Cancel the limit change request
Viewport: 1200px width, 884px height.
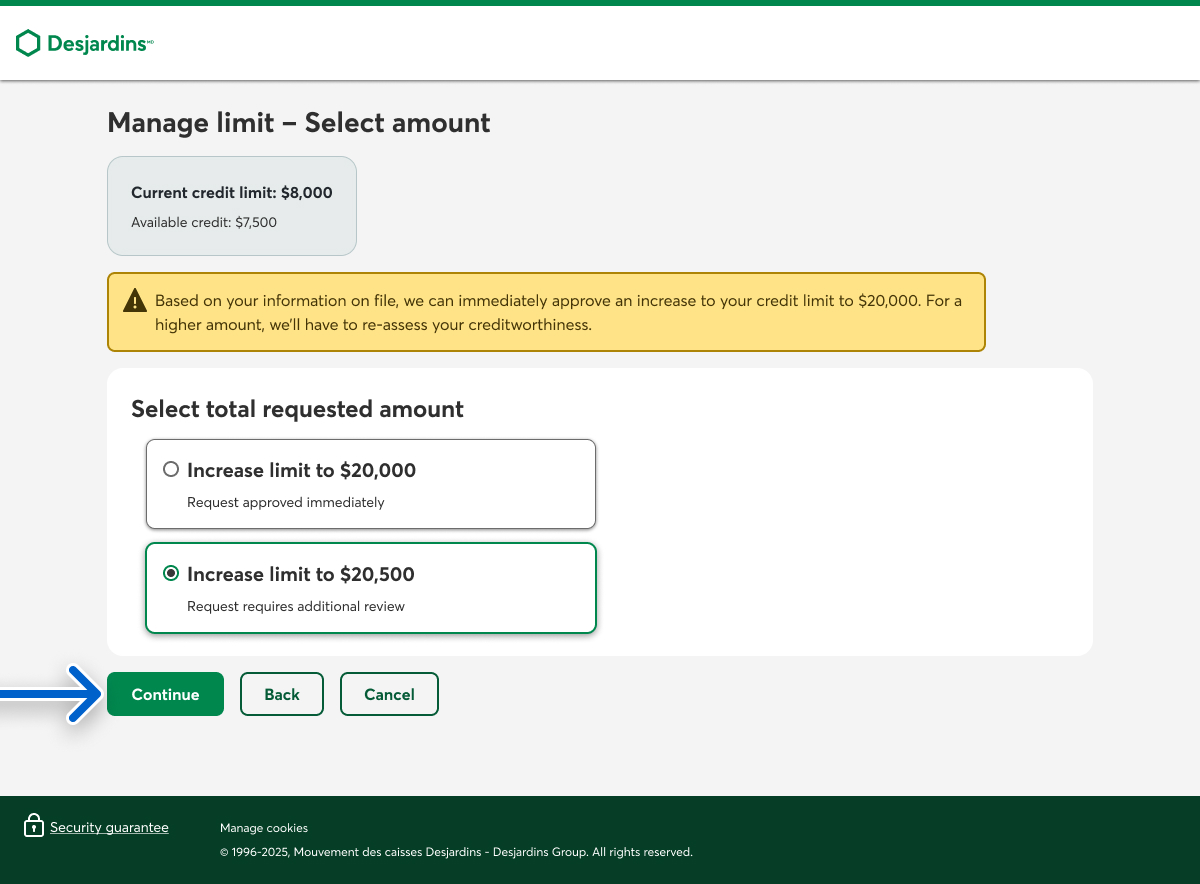389,694
